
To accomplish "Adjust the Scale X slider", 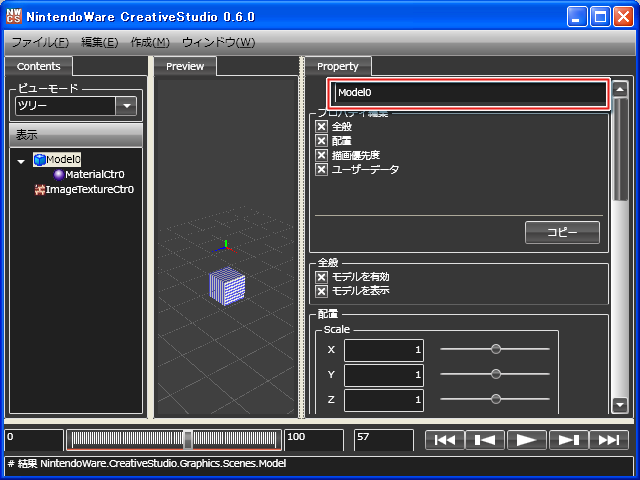I will click(x=495, y=349).
